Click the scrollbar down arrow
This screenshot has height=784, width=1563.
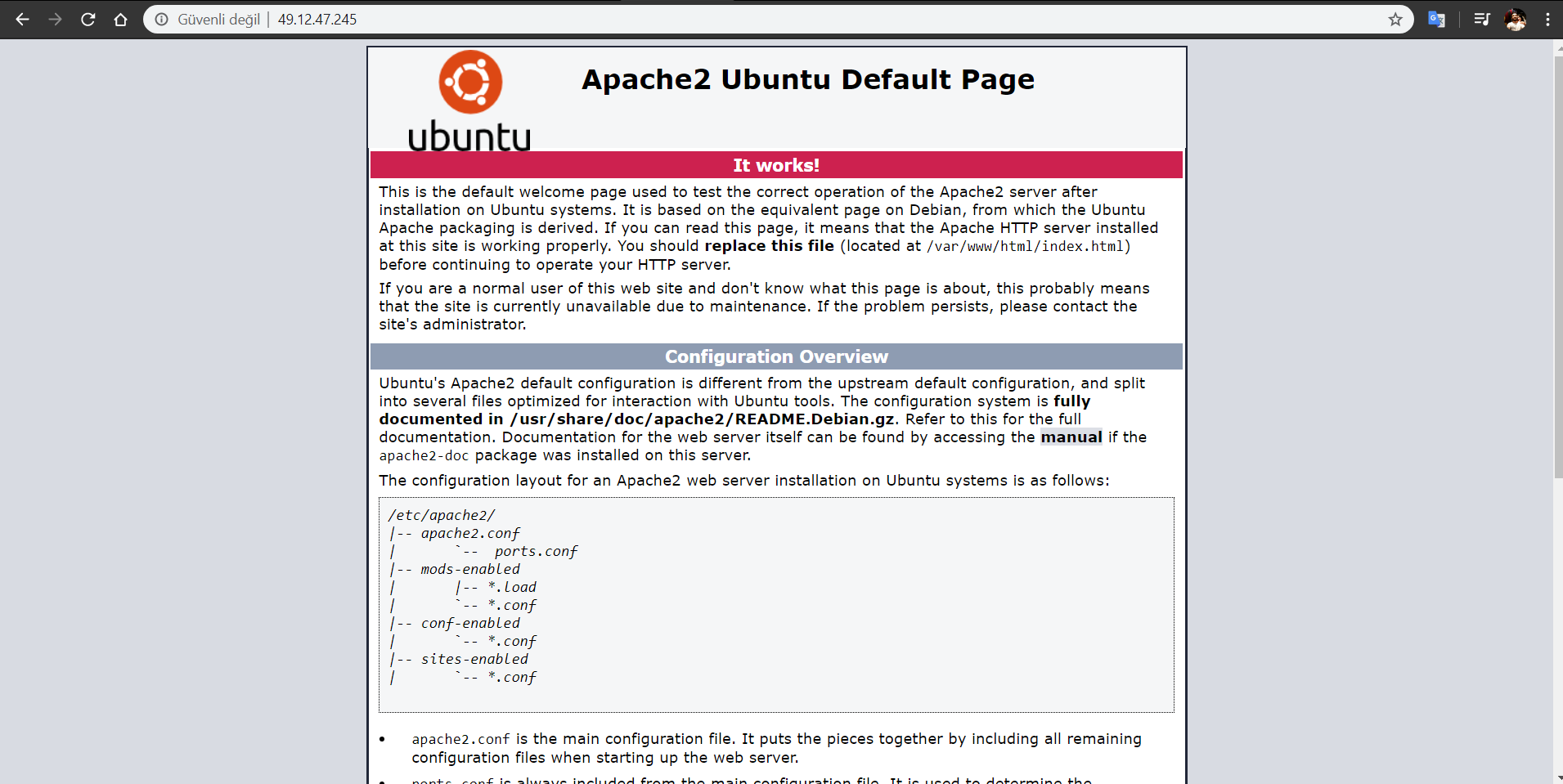pyautogui.click(x=1558, y=777)
